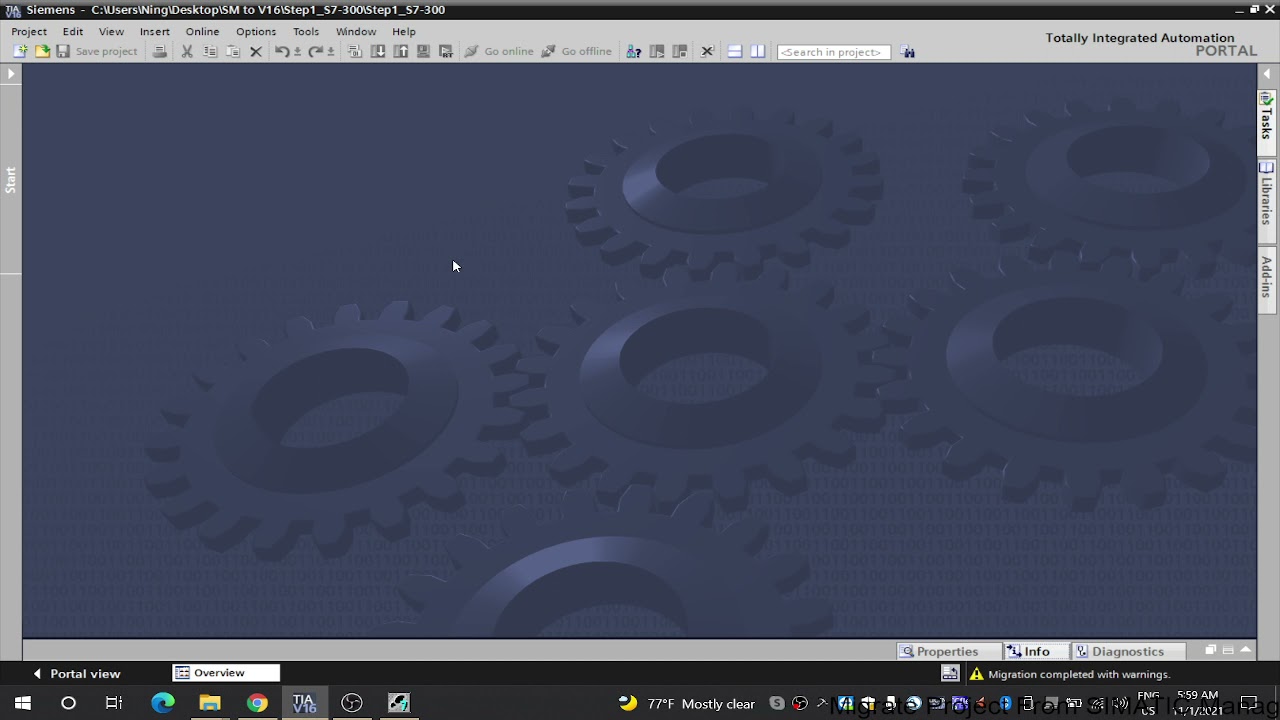Click the Upload from device icon

(401, 51)
